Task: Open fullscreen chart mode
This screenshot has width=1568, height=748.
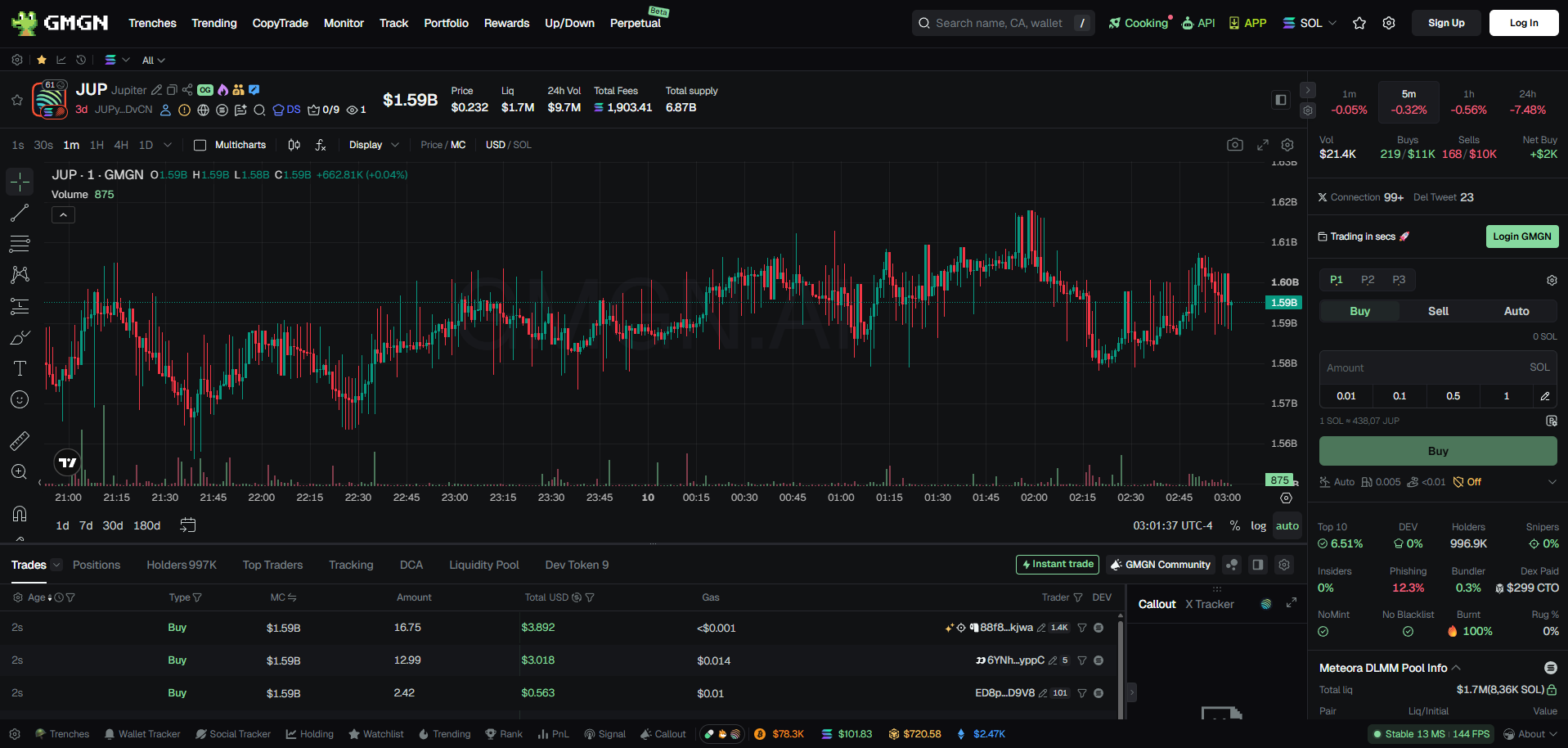Action: [1263, 145]
